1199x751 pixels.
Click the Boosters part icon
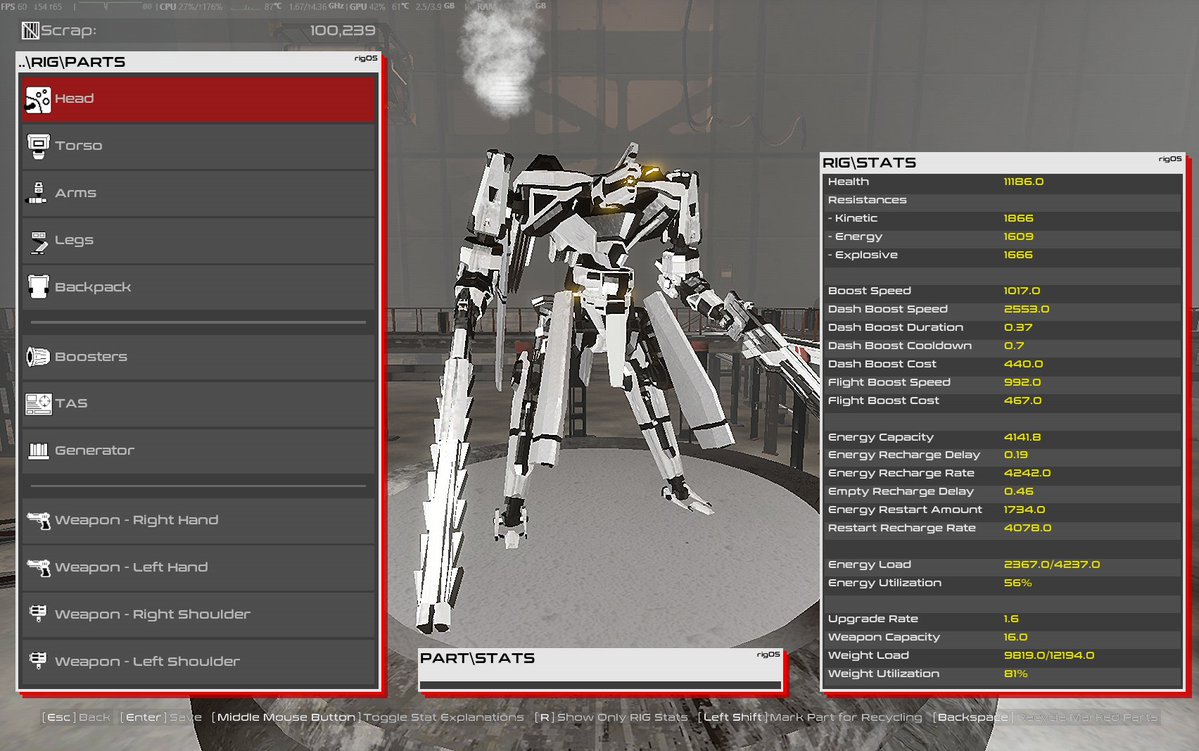pos(37,356)
